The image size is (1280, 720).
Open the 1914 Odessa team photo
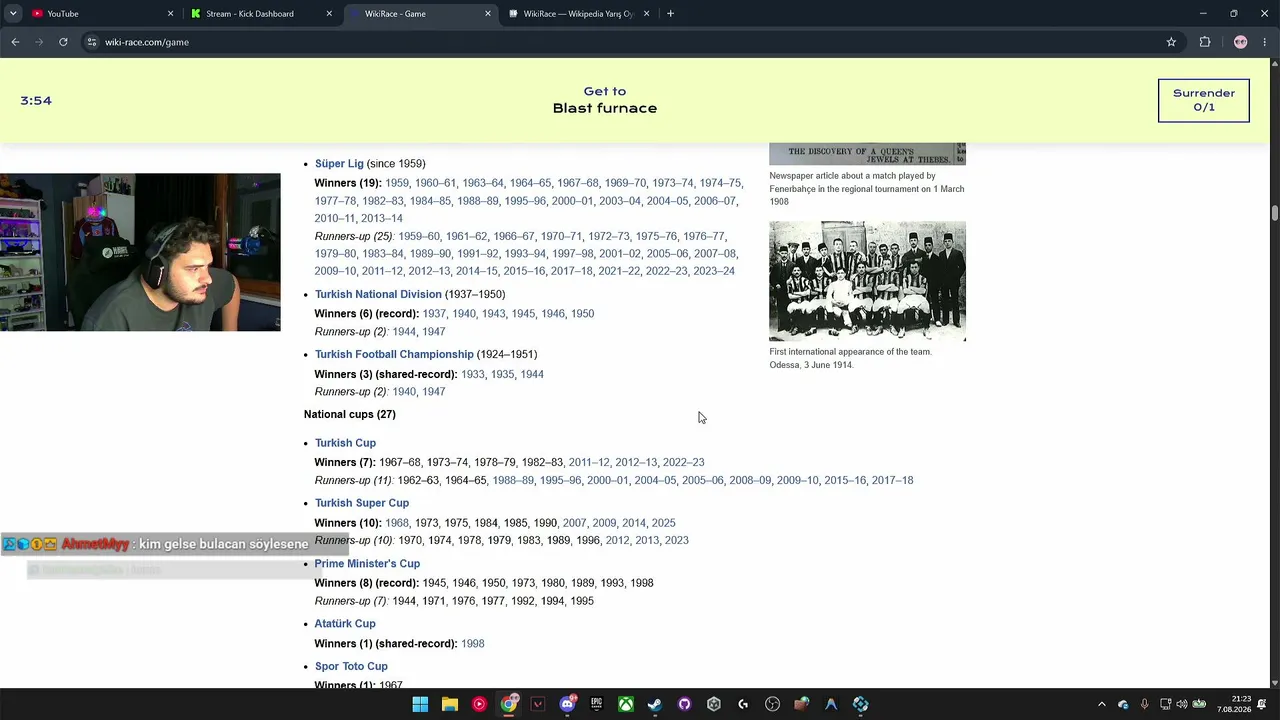coord(867,281)
